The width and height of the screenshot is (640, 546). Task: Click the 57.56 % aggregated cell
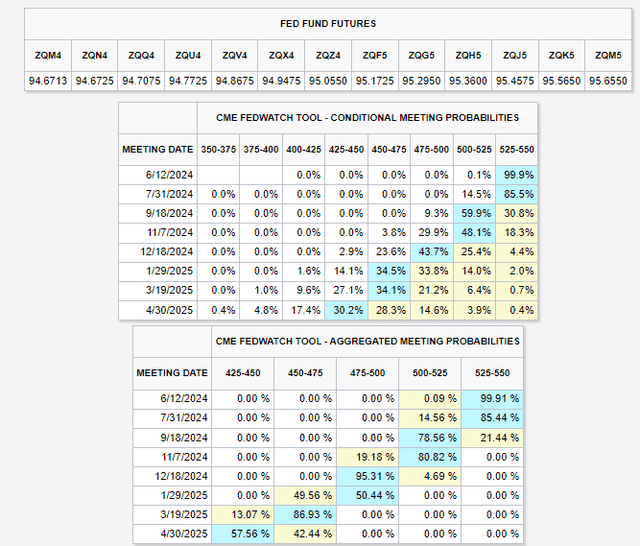(x=243, y=534)
